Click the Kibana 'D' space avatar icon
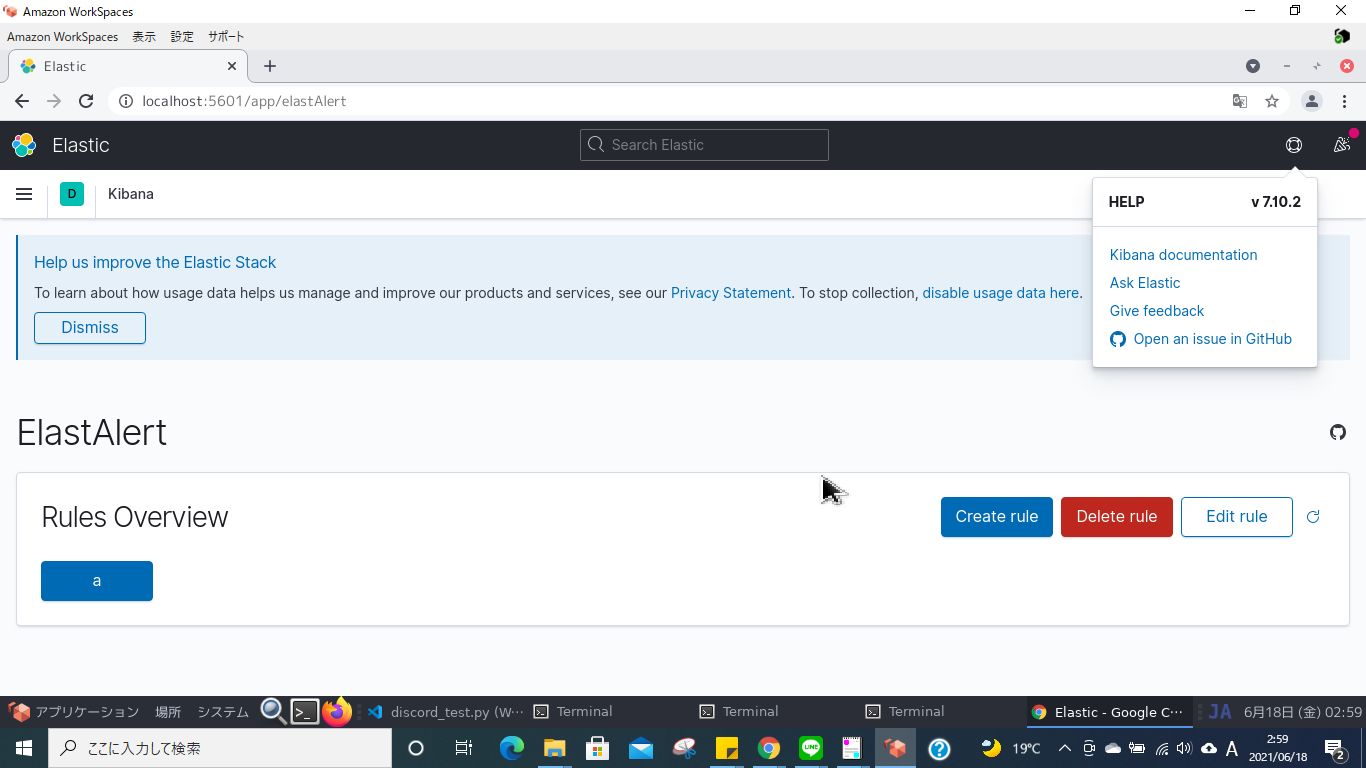 click(71, 194)
